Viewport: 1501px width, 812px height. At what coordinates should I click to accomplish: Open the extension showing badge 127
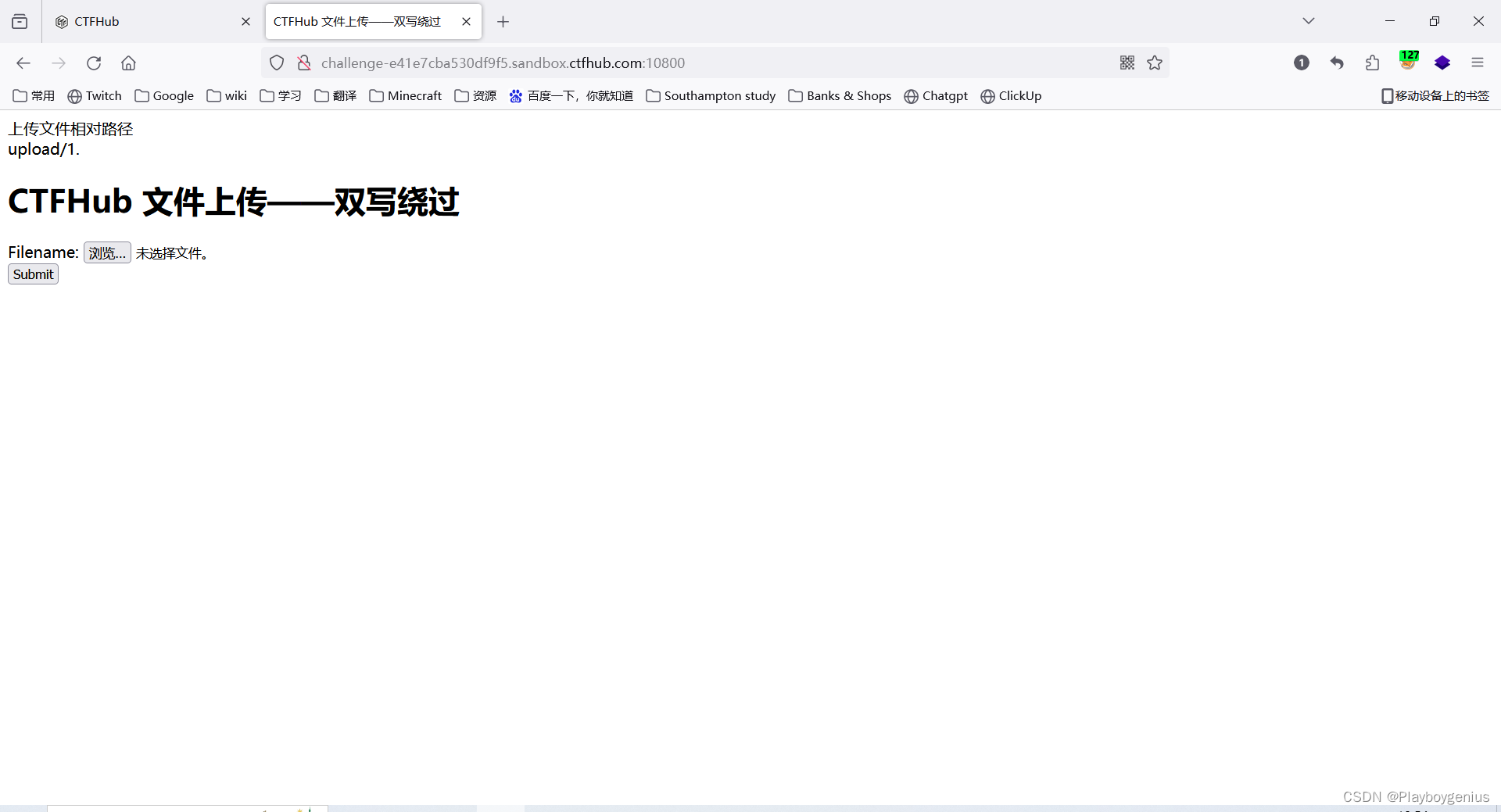point(1408,61)
